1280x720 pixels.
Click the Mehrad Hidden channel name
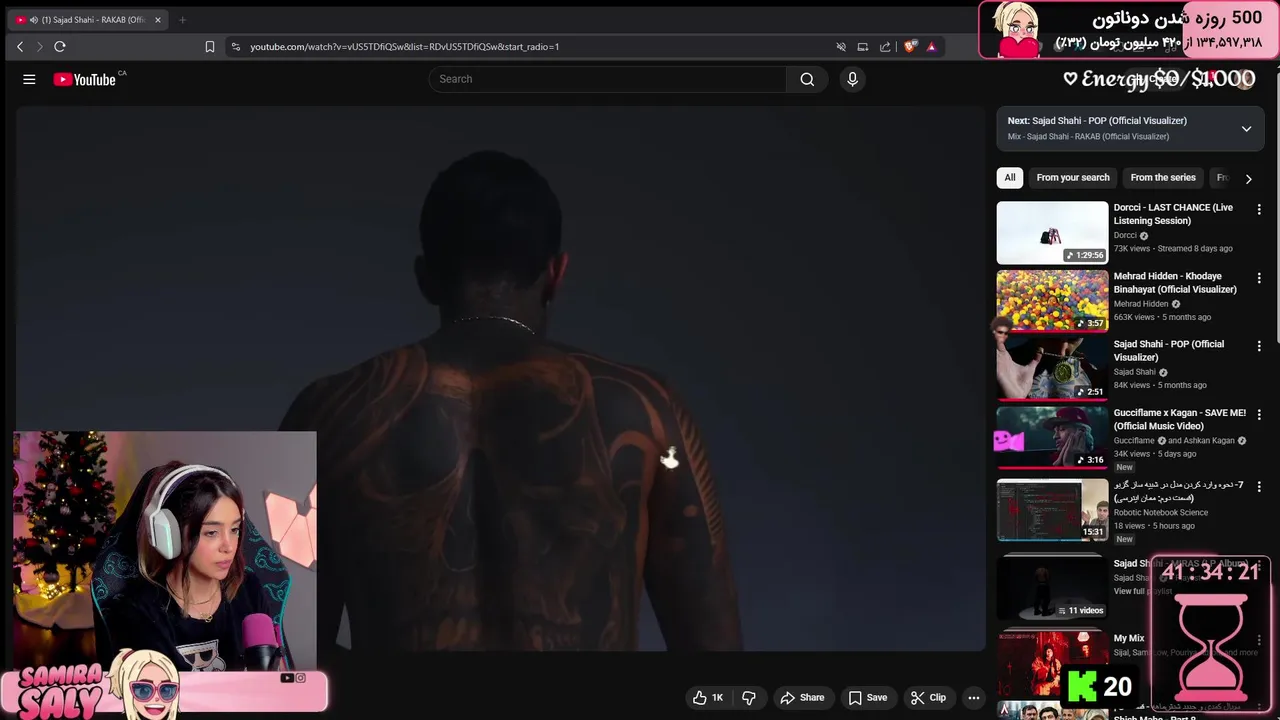pyautogui.click(x=1141, y=304)
